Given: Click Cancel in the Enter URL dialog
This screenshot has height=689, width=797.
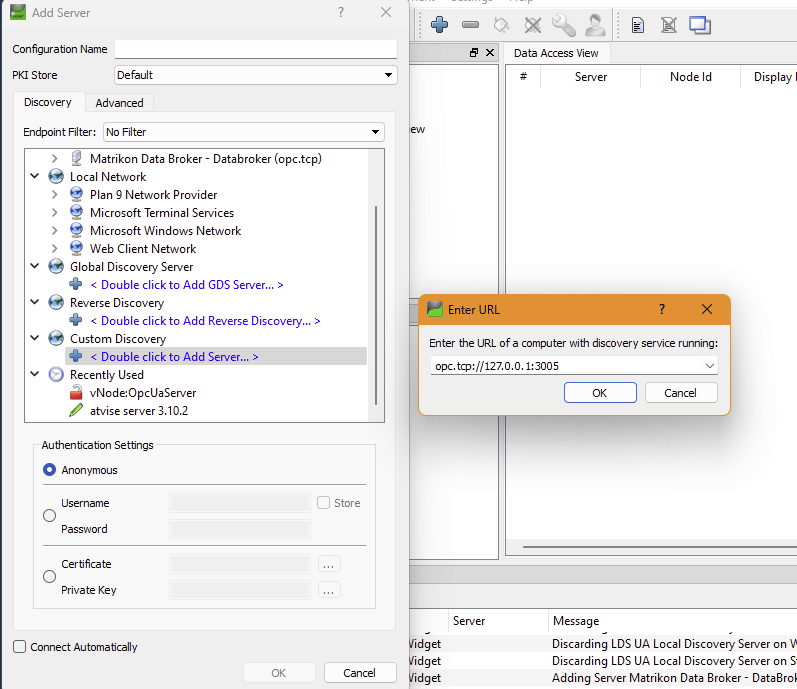Looking at the screenshot, I should (x=681, y=393).
